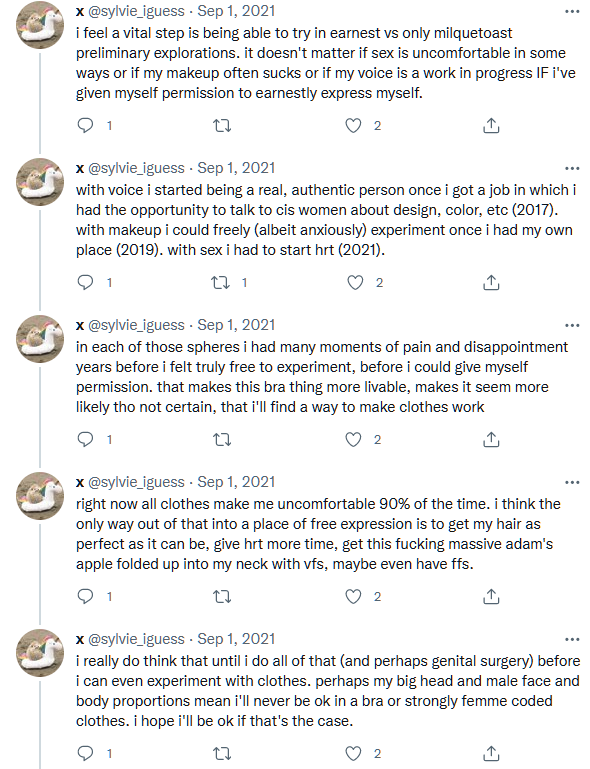Reply to the tweet about spheres of pain
590x769 pixels.
tap(86, 439)
